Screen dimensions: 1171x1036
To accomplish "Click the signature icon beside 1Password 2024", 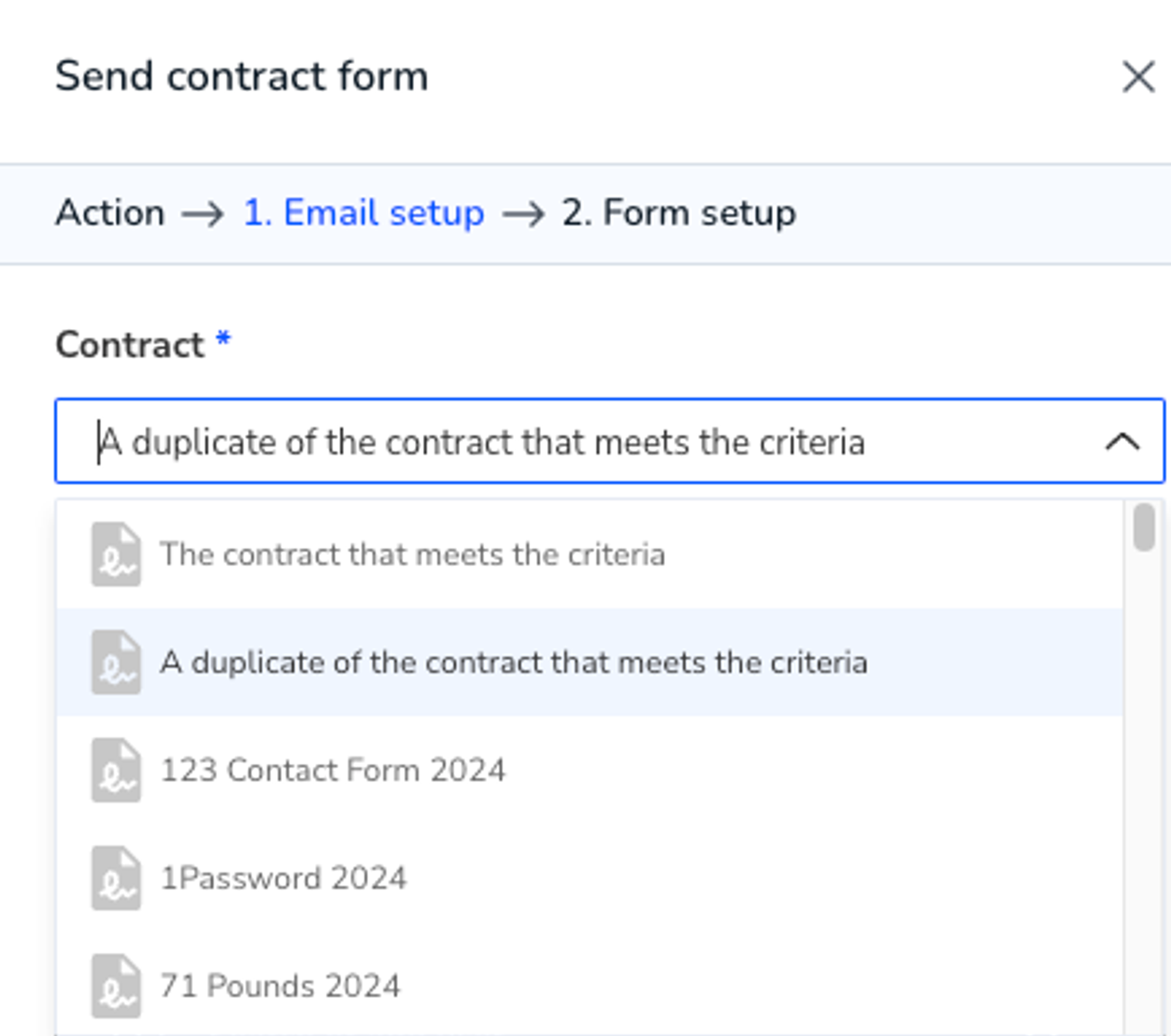I will pos(116,878).
